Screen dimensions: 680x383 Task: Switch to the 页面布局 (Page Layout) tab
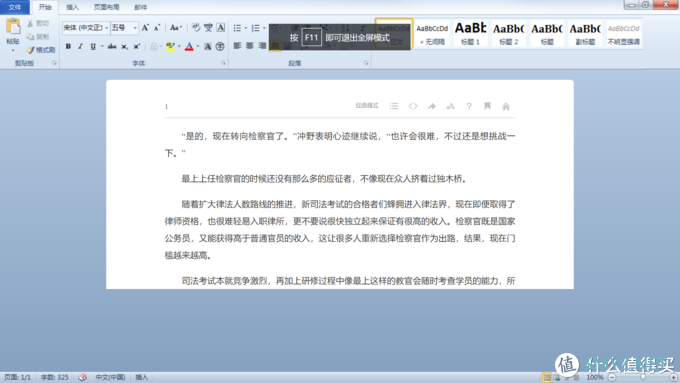tap(107, 7)
